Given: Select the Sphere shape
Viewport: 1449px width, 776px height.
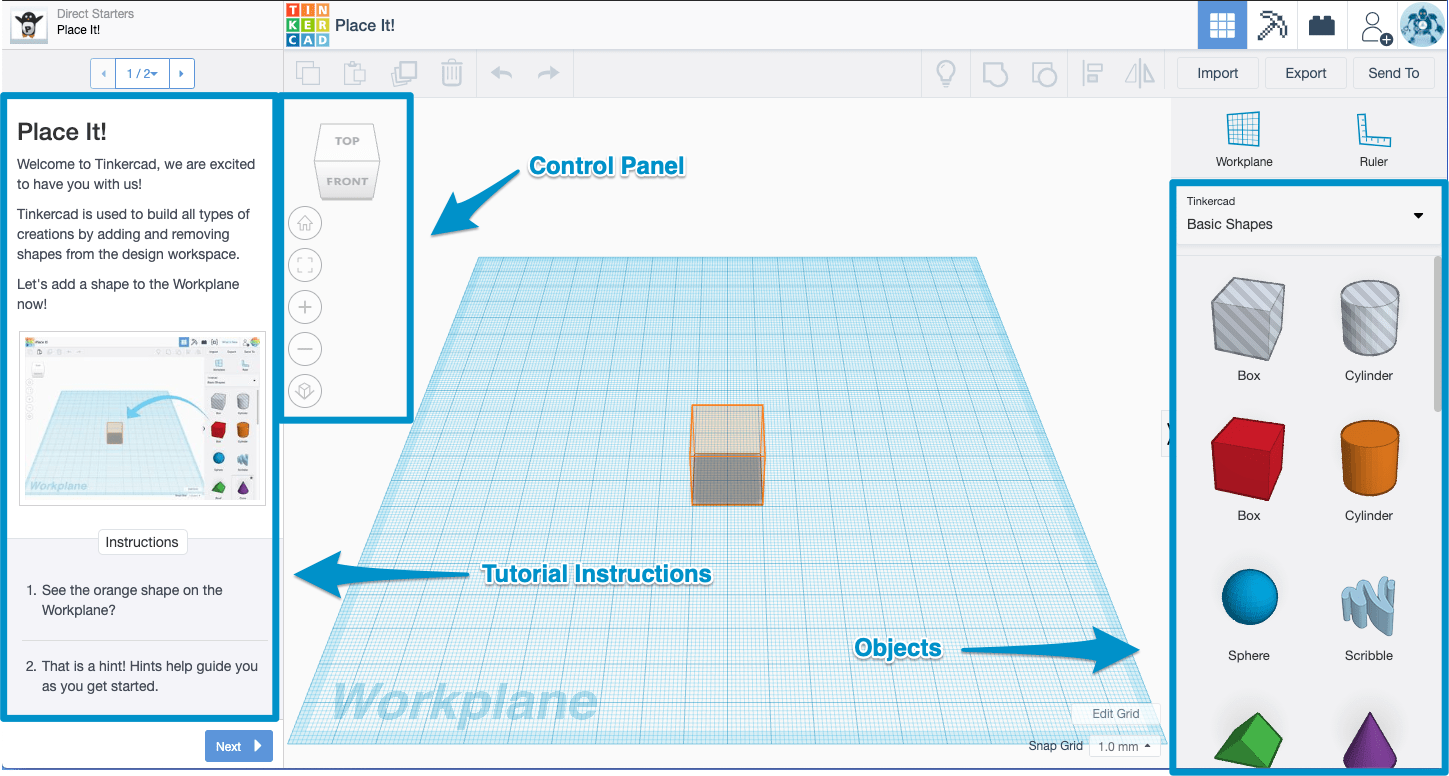Looking at the screenshot, I should click(x=1247, y=597).
